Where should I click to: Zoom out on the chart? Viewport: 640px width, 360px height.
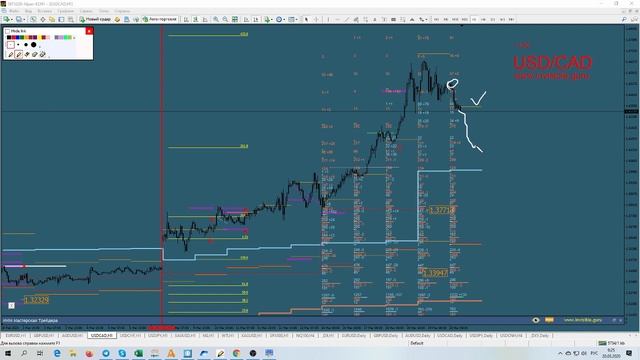click(225, 19)
